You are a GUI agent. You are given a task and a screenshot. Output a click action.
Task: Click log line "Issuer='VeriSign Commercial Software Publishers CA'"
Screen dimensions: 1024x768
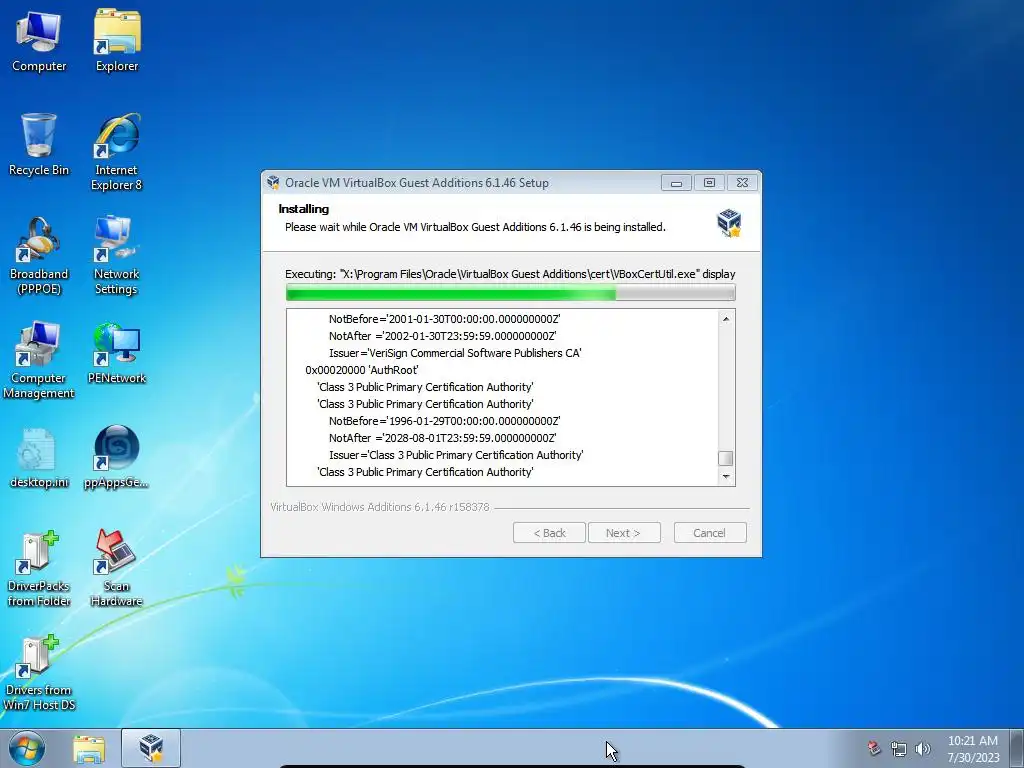(x=455, y=353)
